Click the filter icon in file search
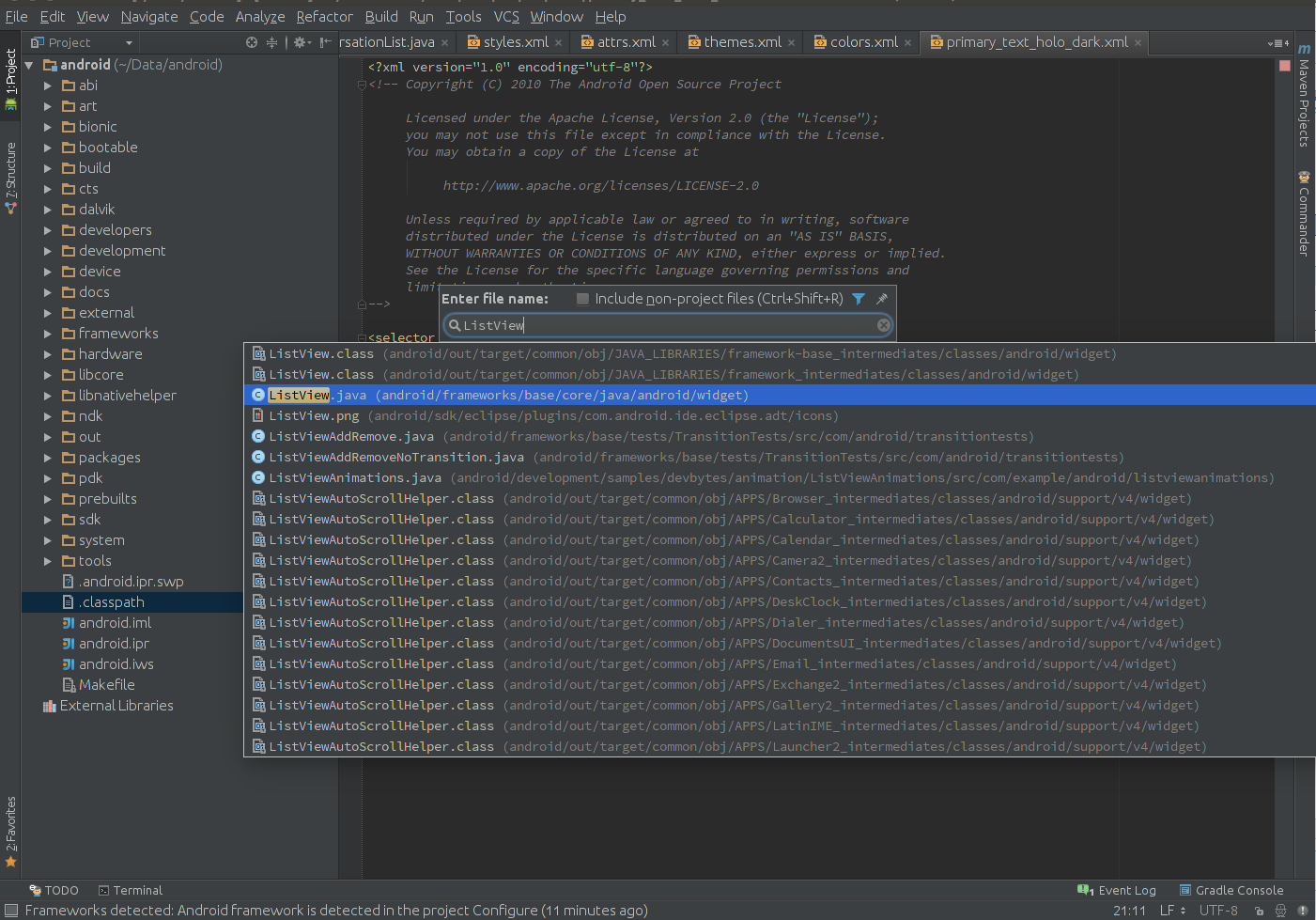Viewport: 1316px width, 920px height. tap(858, 299)
